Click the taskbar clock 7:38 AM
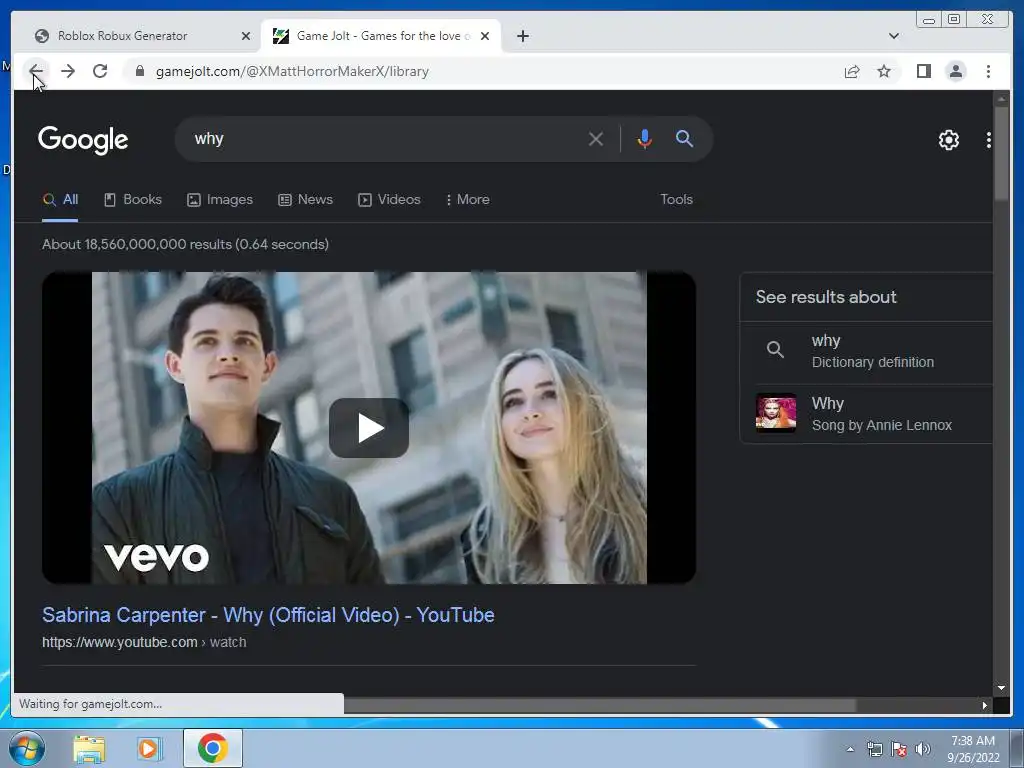The height and width of the screenshot is (768, 1024). coord(973,741)
